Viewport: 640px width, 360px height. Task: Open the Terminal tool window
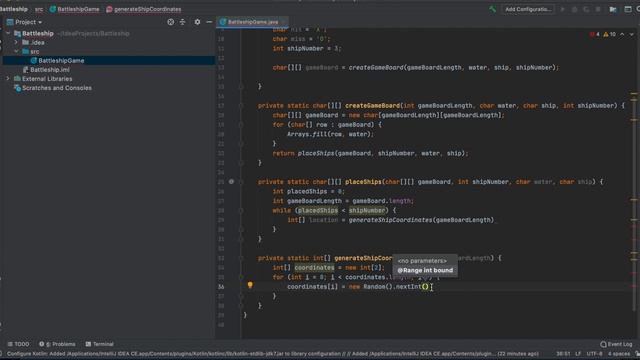coord(100,344)
